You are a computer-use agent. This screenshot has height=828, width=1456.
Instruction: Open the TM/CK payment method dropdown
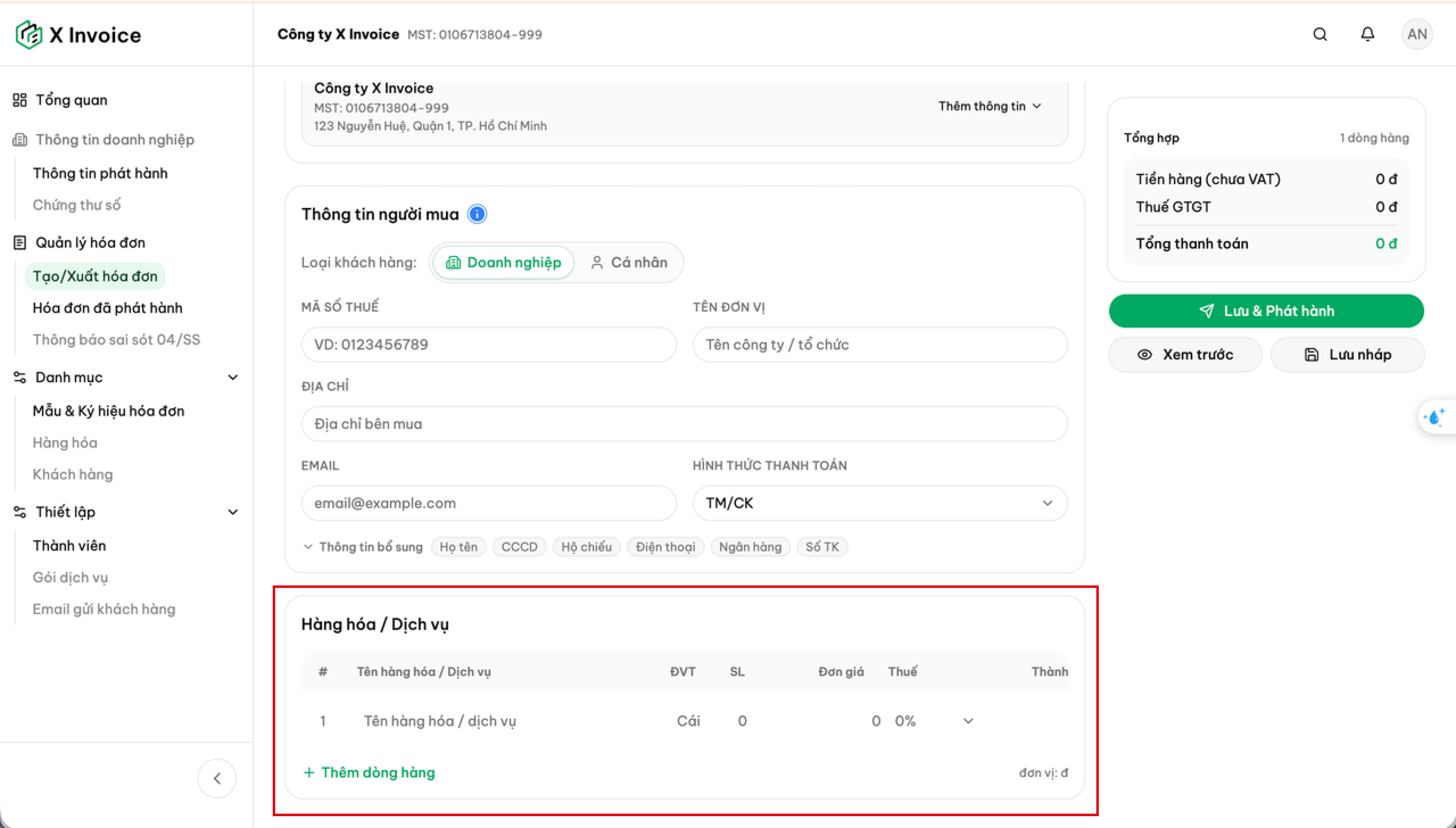click(879, 503)
